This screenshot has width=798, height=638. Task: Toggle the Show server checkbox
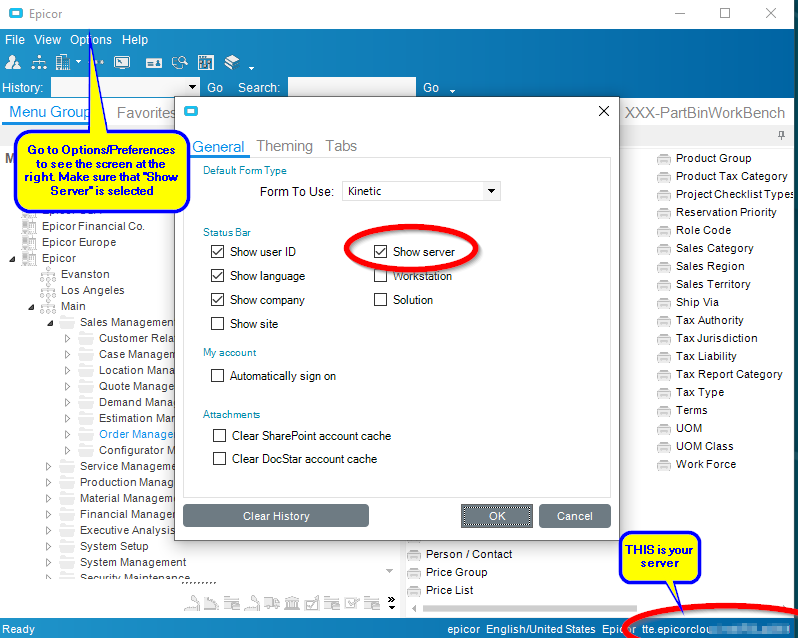(380, 252)
